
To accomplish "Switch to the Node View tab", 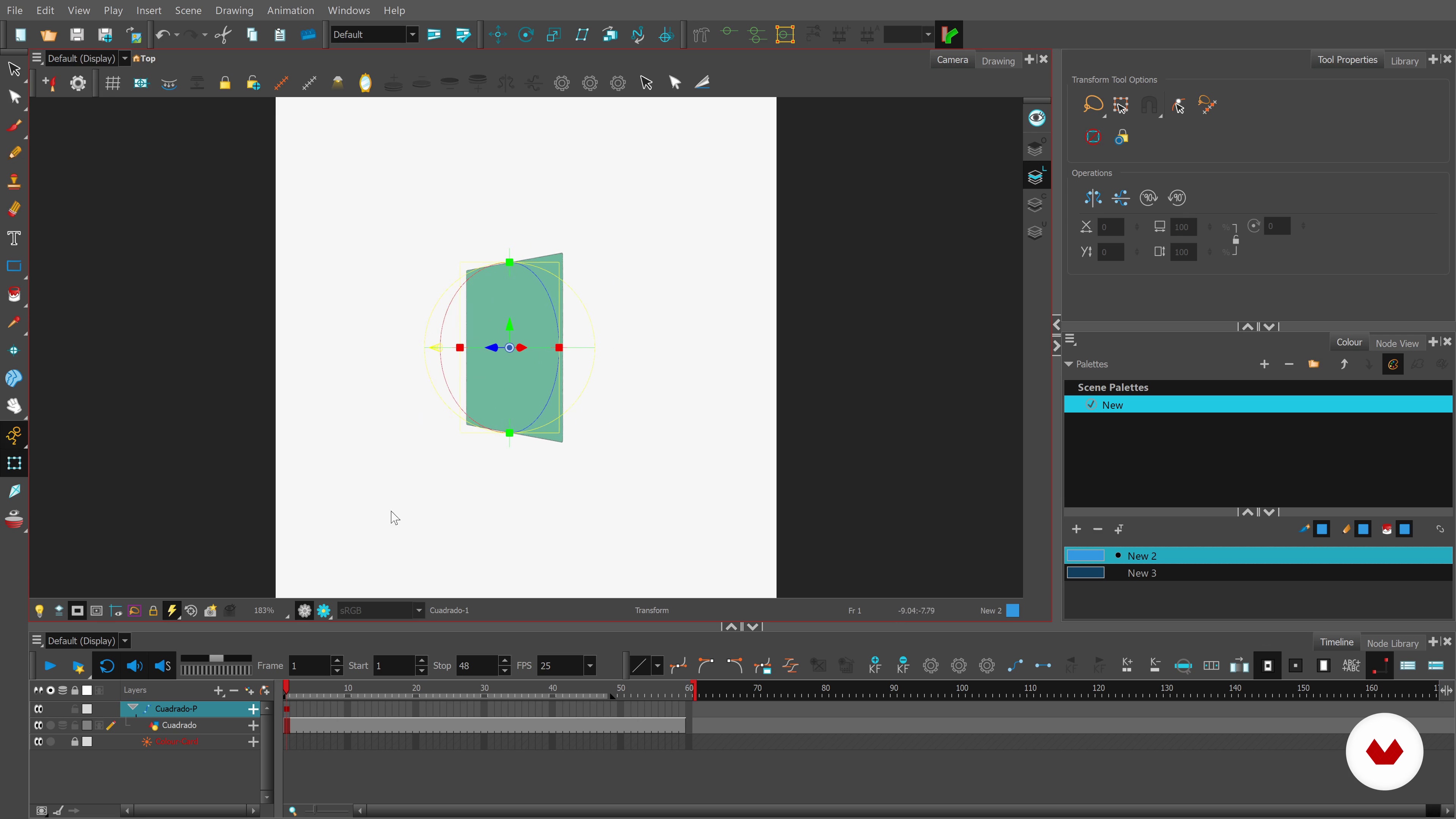I will click(1396, 343).
